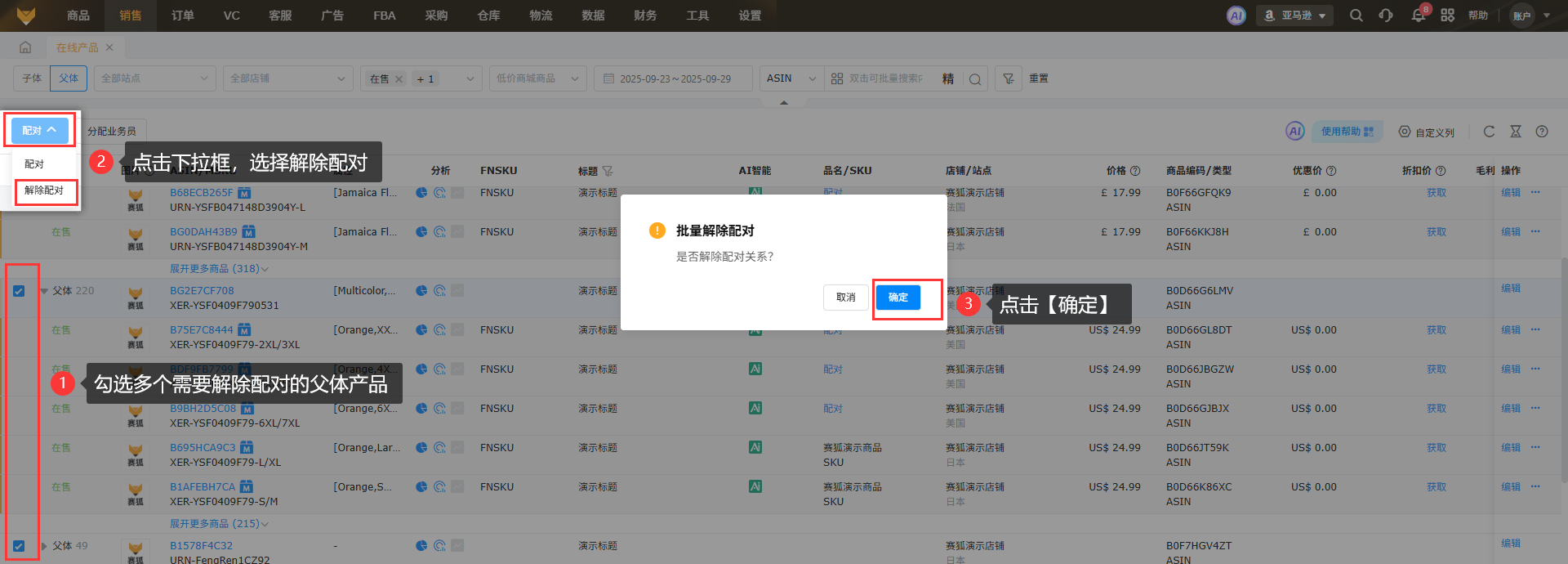Open the 在售 status dropdown arrow
Viewport: 1568px width, 564px height.
pyautogui.click(x=470, y=78)
